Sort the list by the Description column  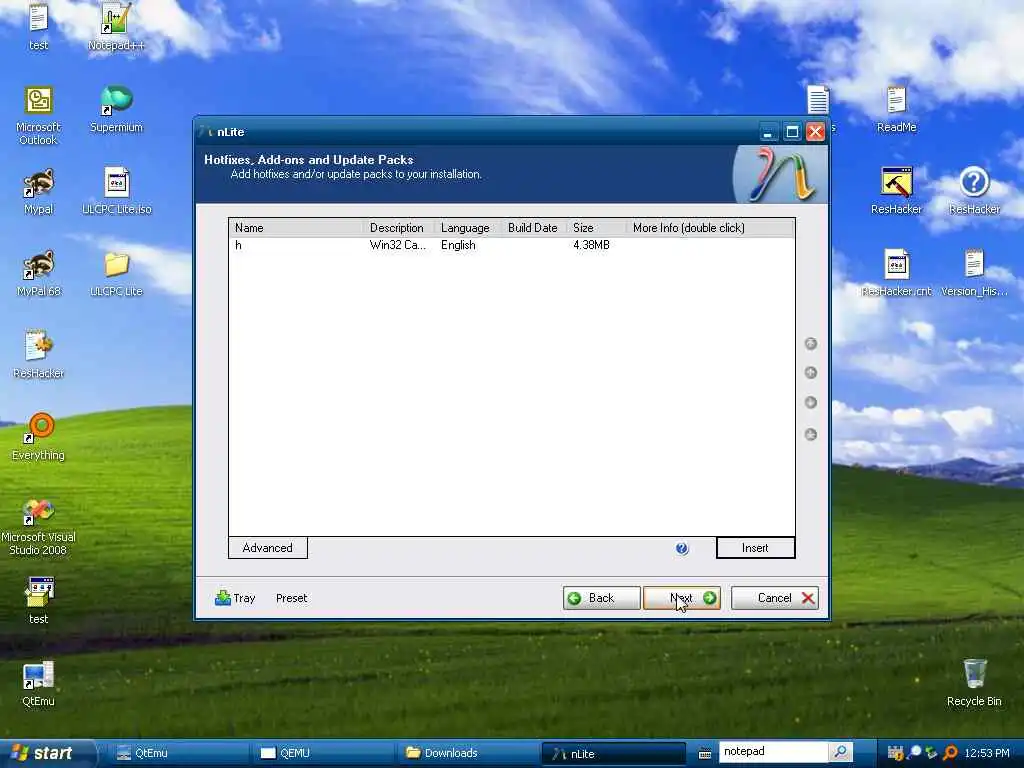pyautogui.click(x=398, y=228)
